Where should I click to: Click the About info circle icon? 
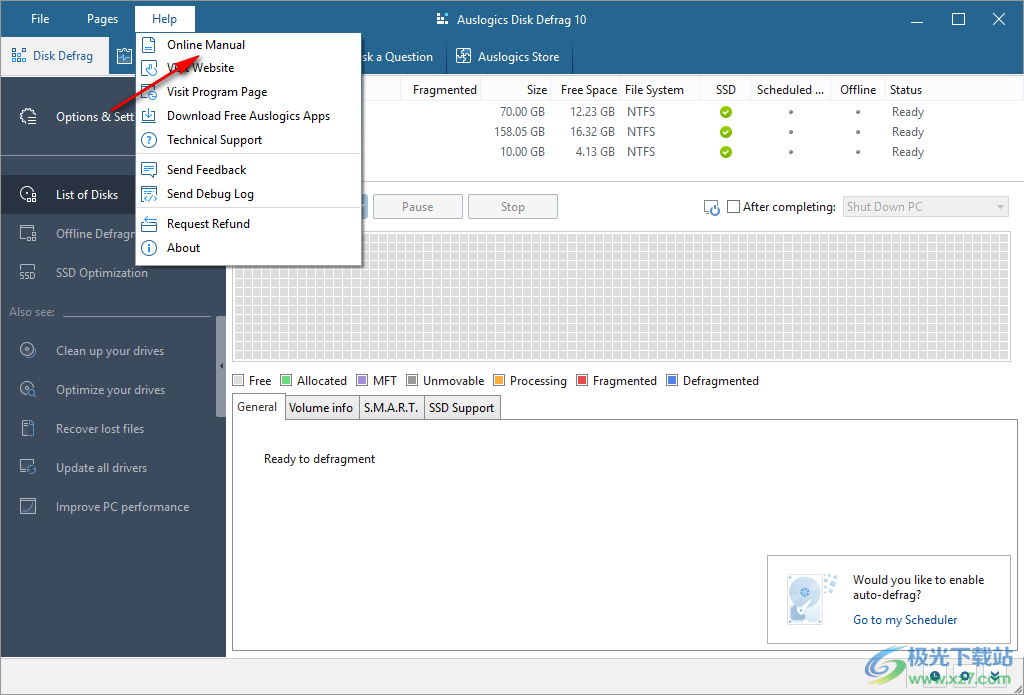[150, 248]
